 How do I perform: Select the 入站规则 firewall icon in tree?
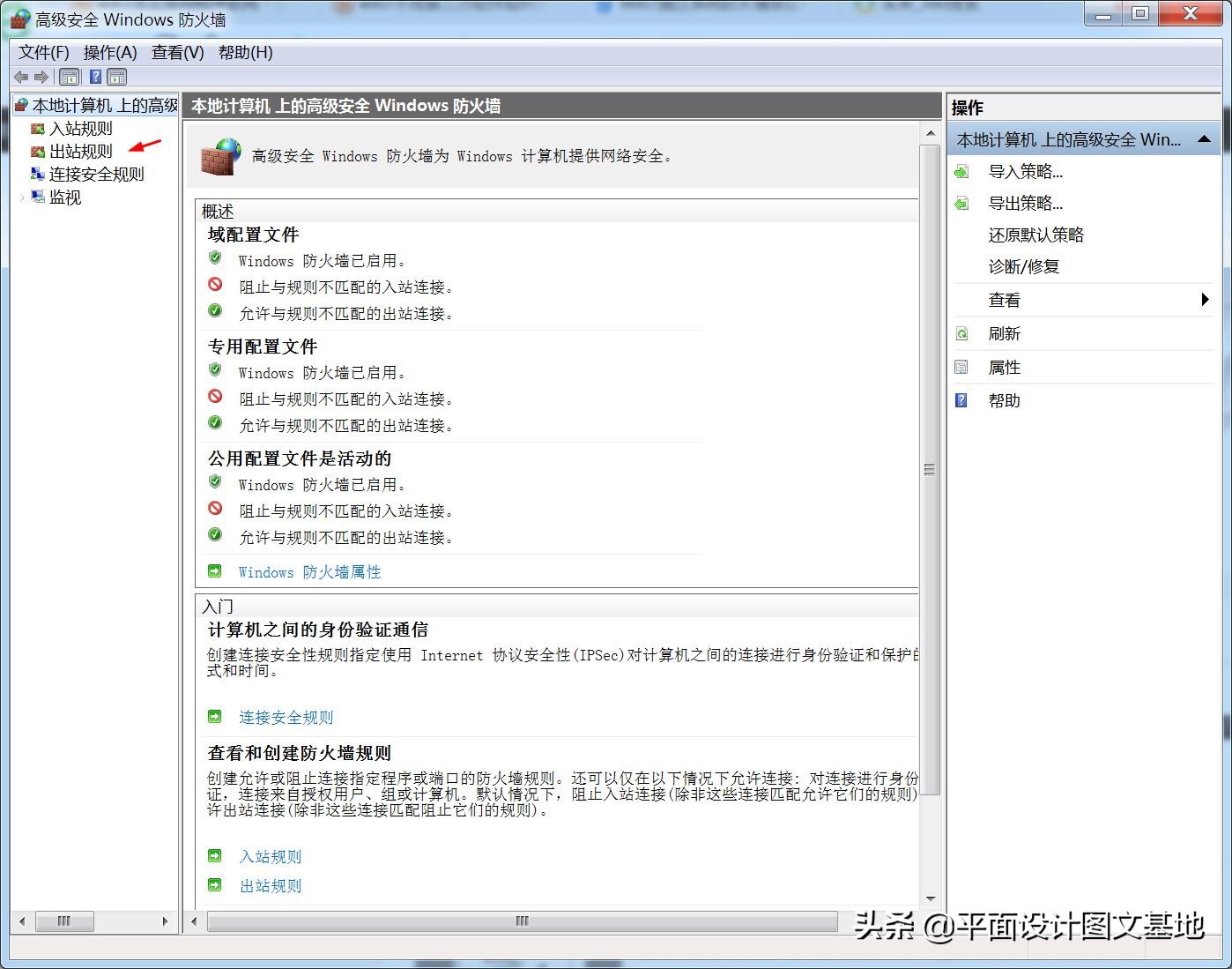38,128
